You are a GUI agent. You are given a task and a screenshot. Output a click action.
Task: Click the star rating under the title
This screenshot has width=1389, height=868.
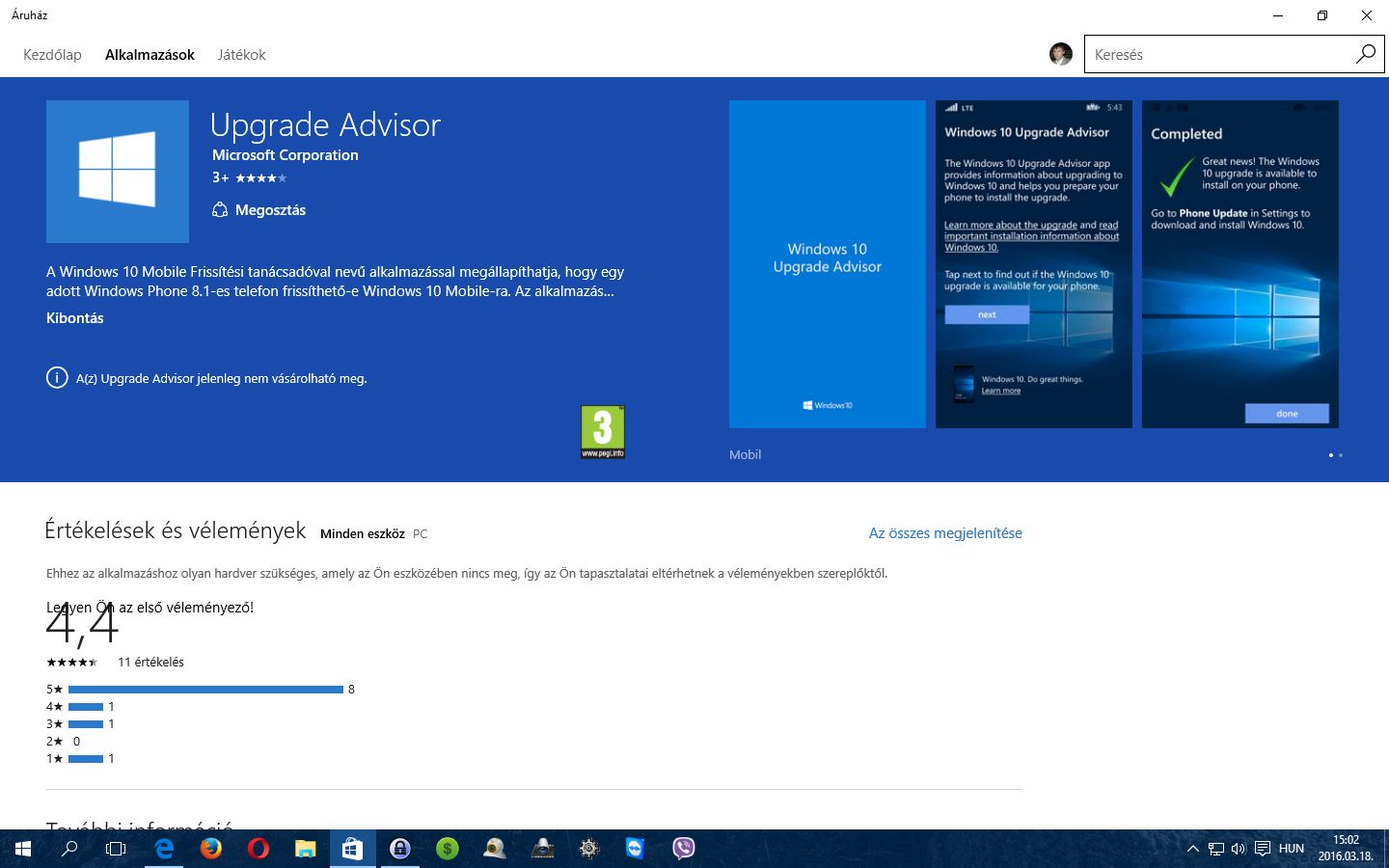[x=260, y=177]
